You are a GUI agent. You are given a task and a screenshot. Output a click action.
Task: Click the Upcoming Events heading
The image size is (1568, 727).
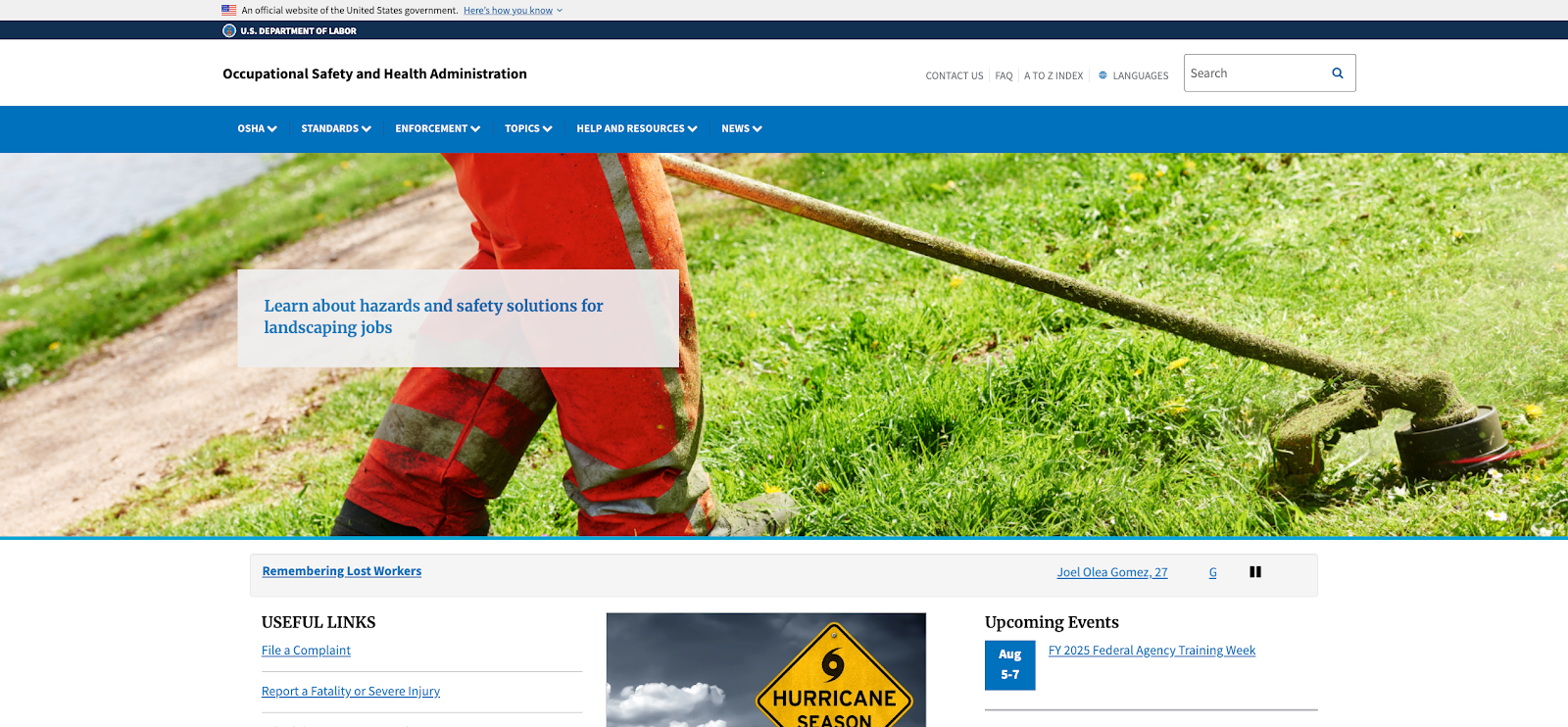(1052, 622)
